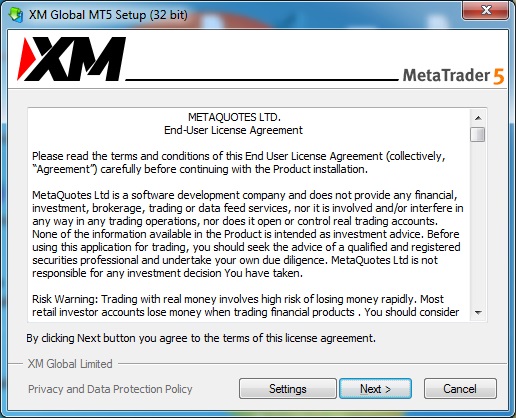Click the MetaTrader 5 logo
The height and width of the screenshot is (418, 516).
(453, 76)
